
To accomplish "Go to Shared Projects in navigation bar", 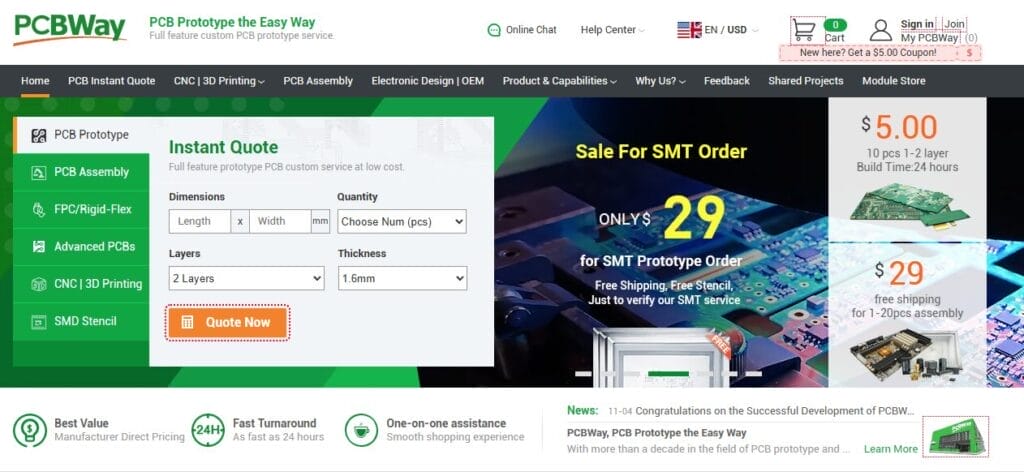I will pos(805,81).
